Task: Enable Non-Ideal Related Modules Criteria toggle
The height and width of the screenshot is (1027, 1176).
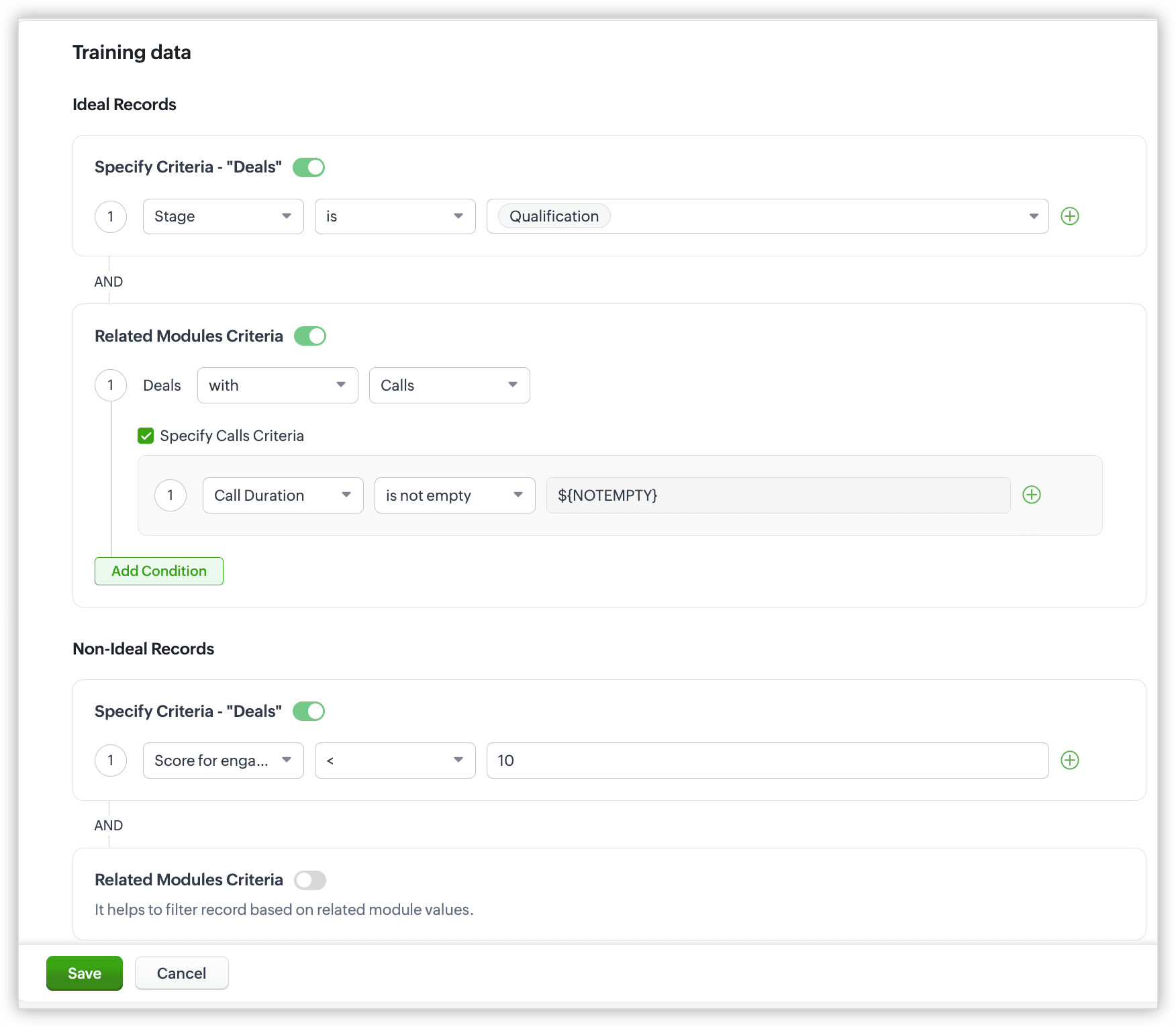Action: pyautogui.click(x=310, y=880)
